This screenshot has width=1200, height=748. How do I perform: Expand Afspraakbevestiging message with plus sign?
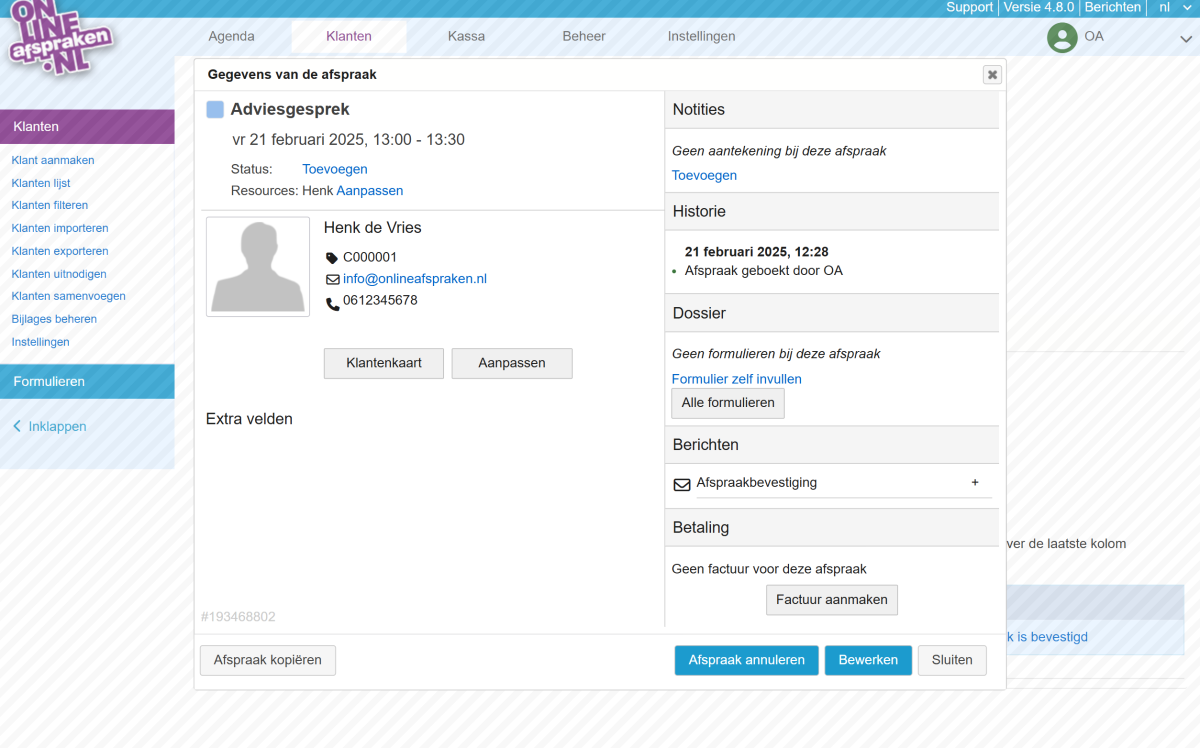click(975, 483)
